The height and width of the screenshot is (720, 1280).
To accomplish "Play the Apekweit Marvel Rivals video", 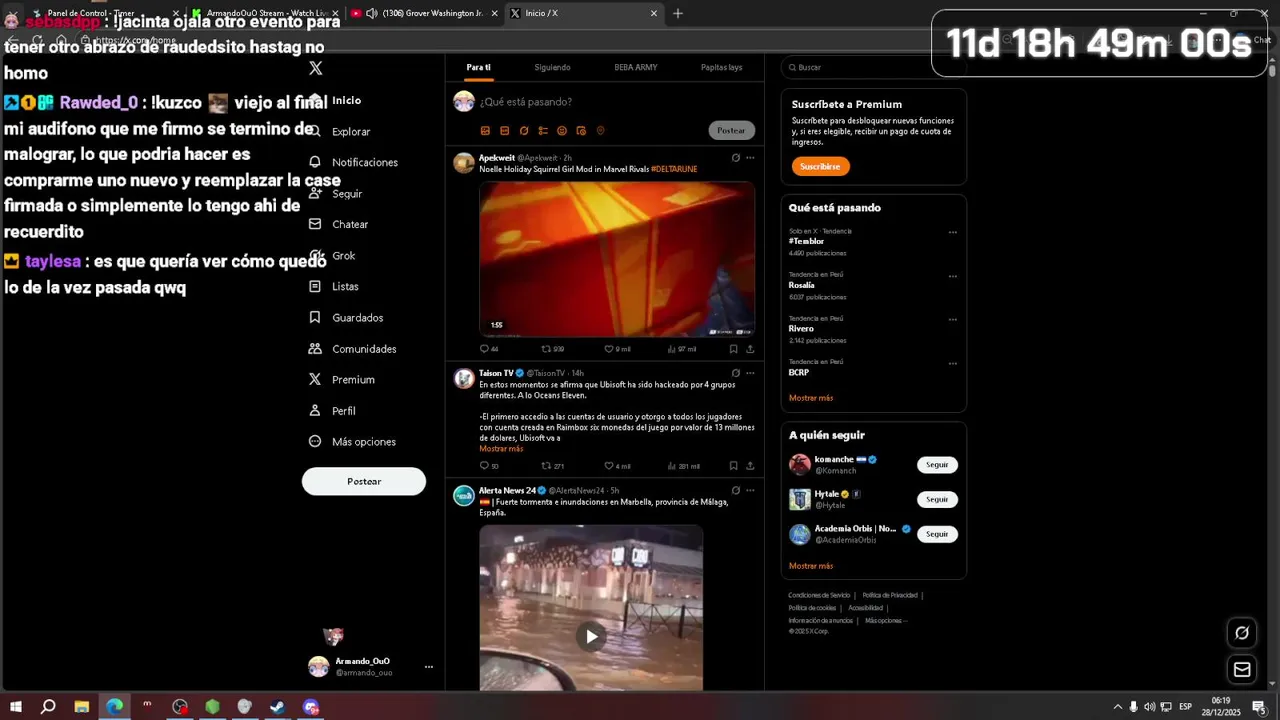I will 617,259.
